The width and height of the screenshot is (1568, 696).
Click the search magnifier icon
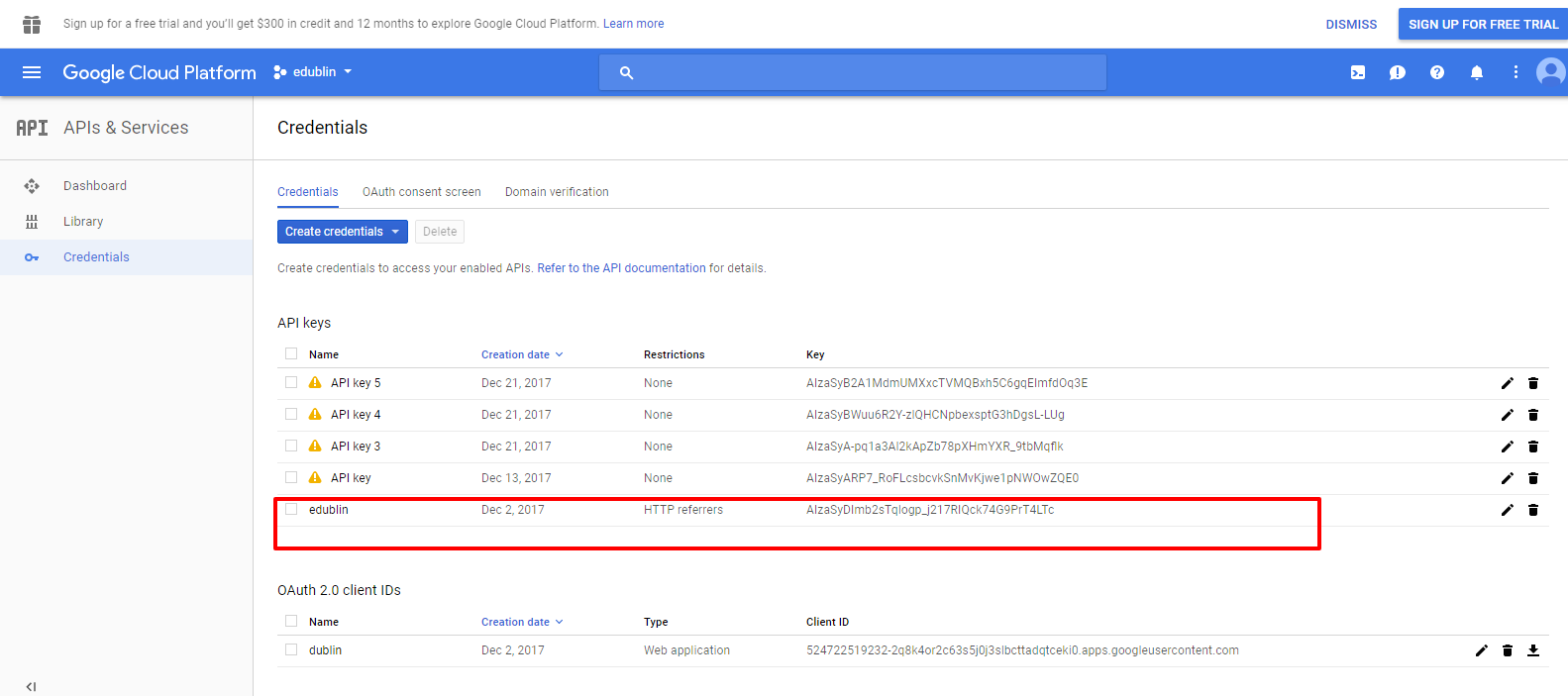click(626, 72)
